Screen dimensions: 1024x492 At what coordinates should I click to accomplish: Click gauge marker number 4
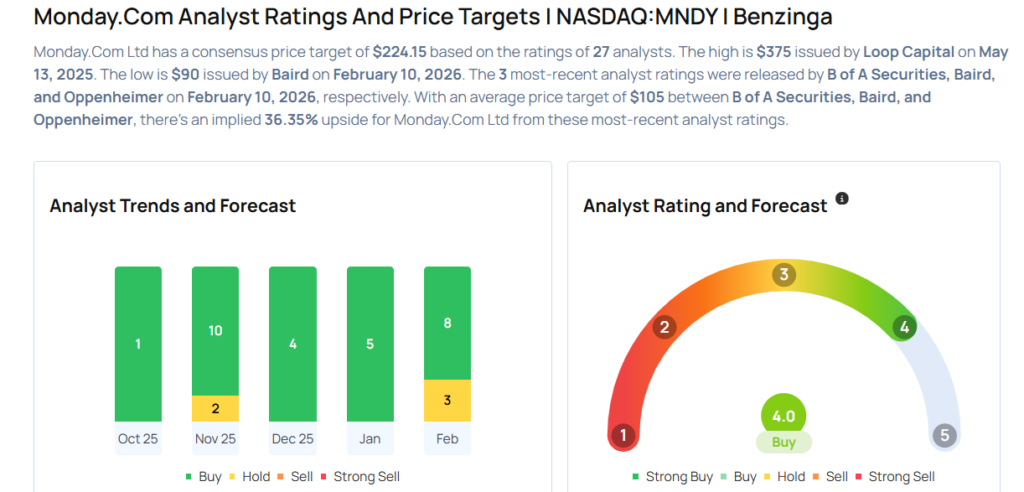(x=904, y=327)
